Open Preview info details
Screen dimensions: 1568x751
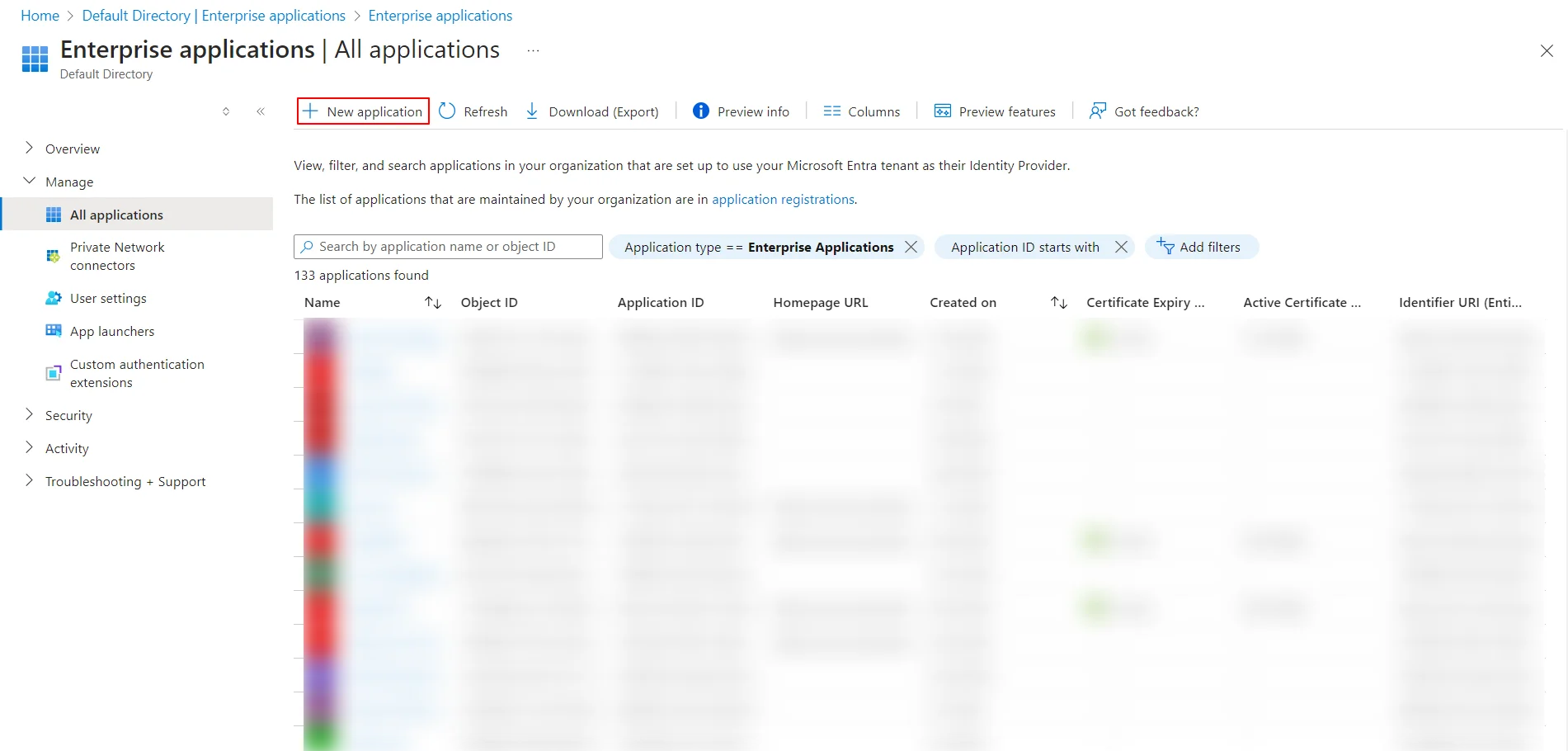coord(740,111)
